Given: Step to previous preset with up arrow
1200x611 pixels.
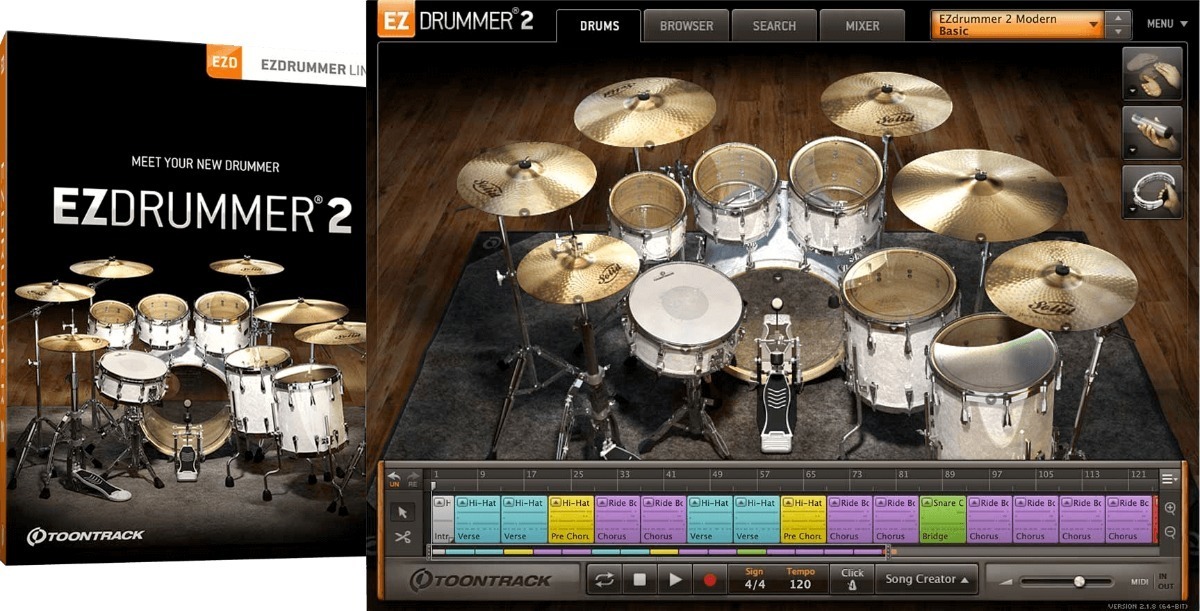Looking at the screenshot, I should (x=1119, y=17).
